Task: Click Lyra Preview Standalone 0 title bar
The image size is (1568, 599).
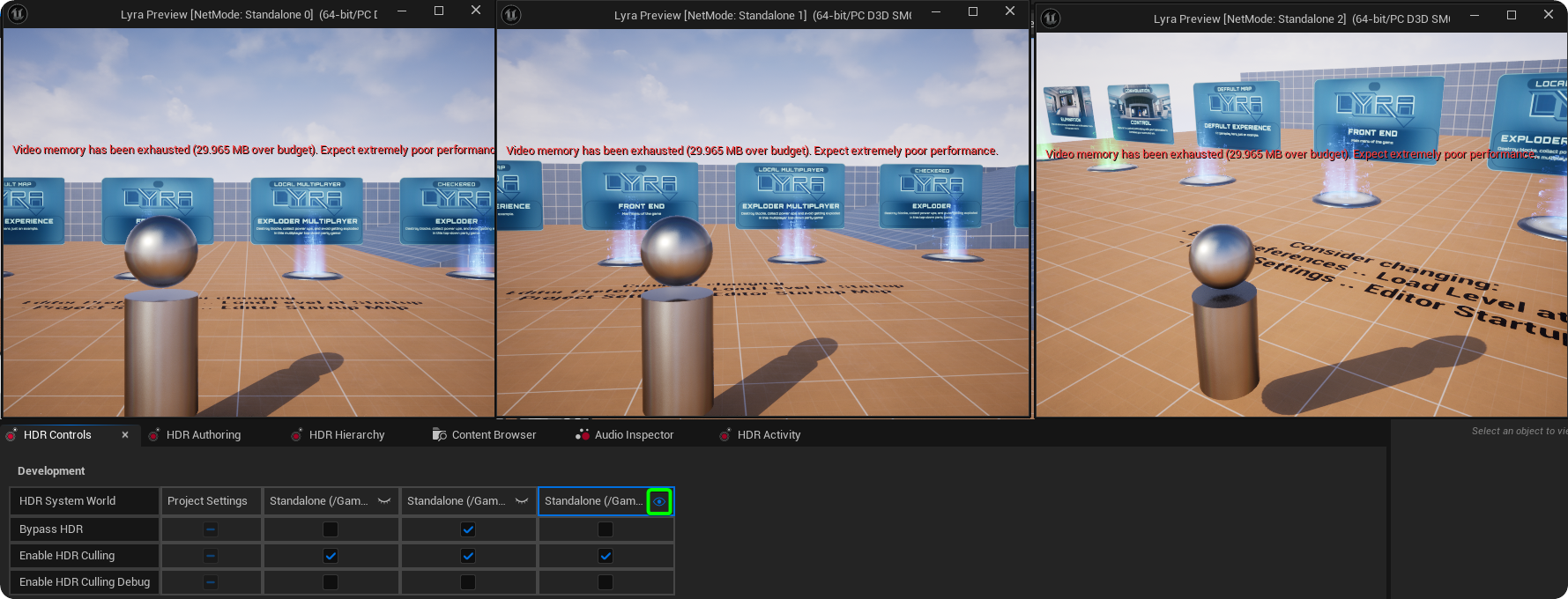Action: pyautogui.click(x=249, y=14)
